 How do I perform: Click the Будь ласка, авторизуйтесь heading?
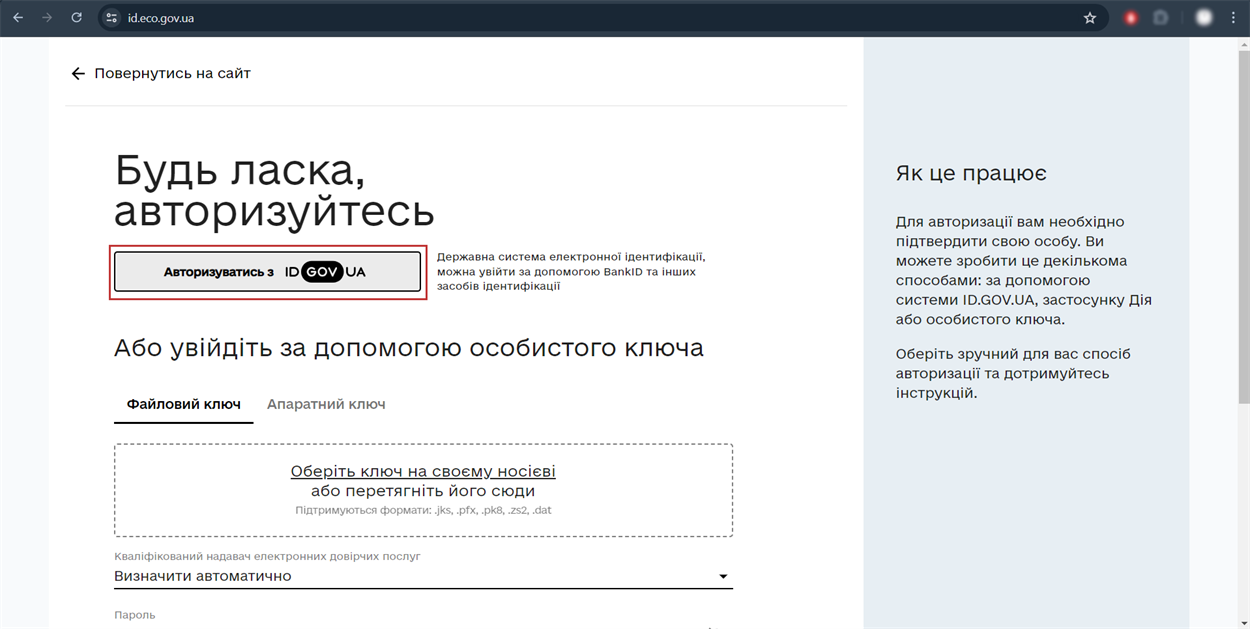click(274, 191)
